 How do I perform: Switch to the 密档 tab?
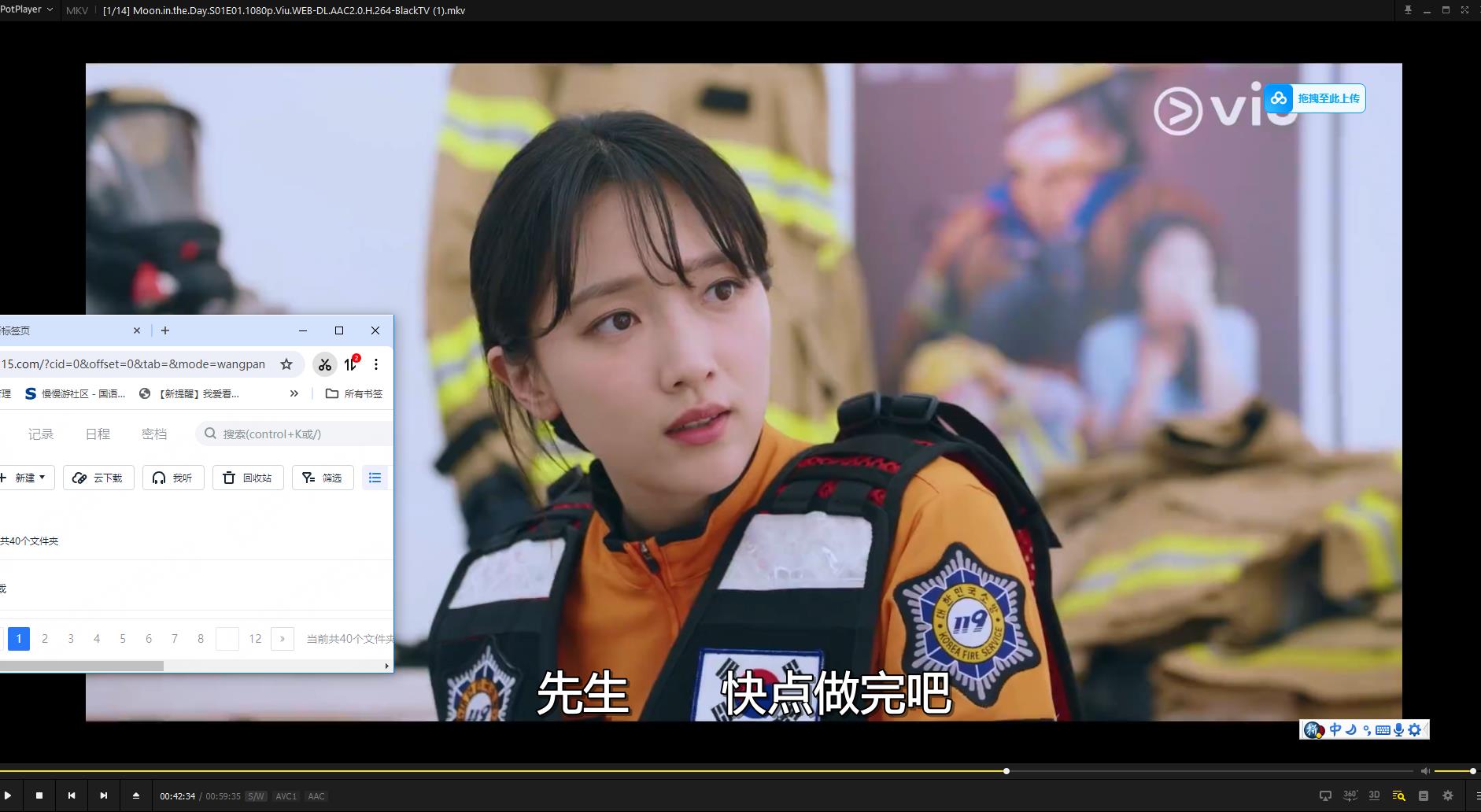click(154, 434)
